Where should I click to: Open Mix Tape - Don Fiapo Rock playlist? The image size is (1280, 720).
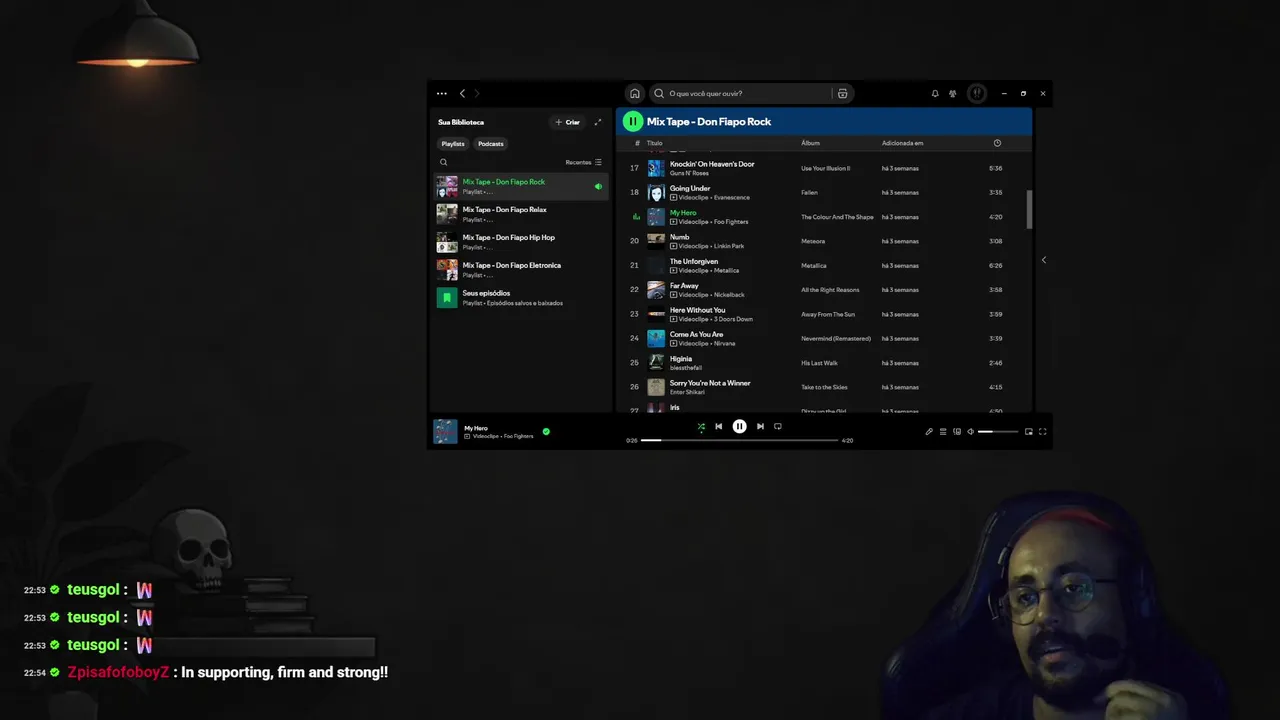(521, 186)
